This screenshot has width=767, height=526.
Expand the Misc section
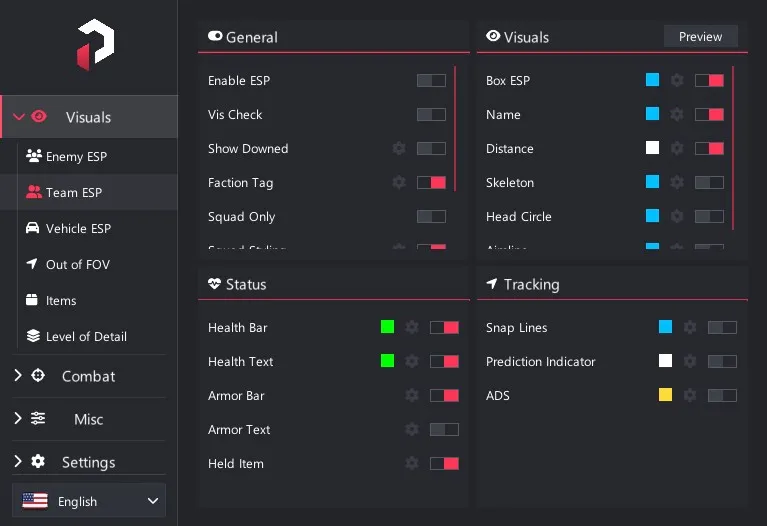[89, 419]
